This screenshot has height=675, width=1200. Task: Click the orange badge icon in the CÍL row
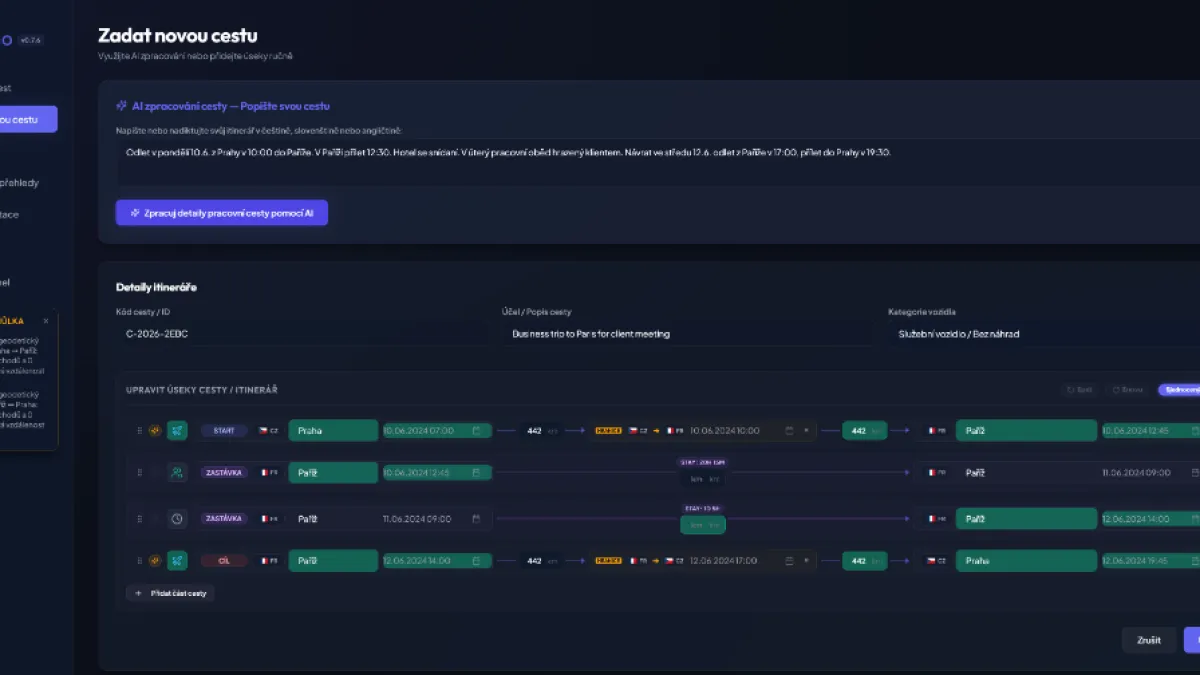click(x=154, y=561)
